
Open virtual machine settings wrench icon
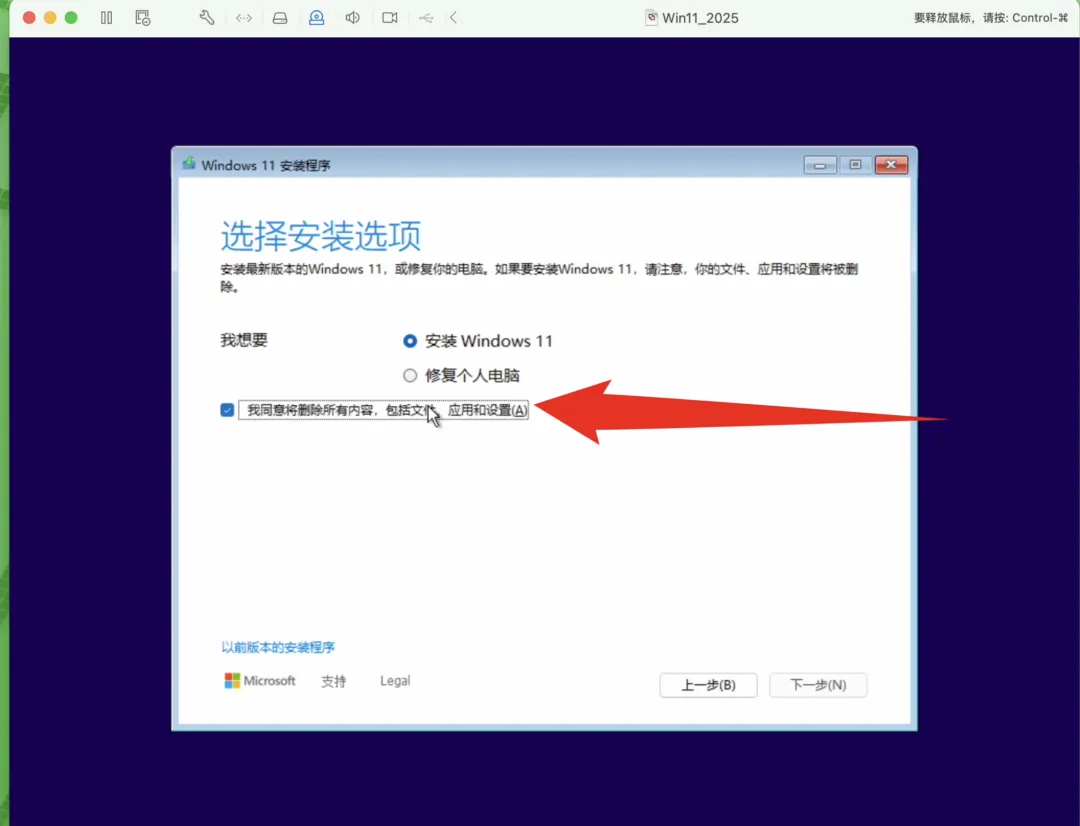click(x=207, y=18)
